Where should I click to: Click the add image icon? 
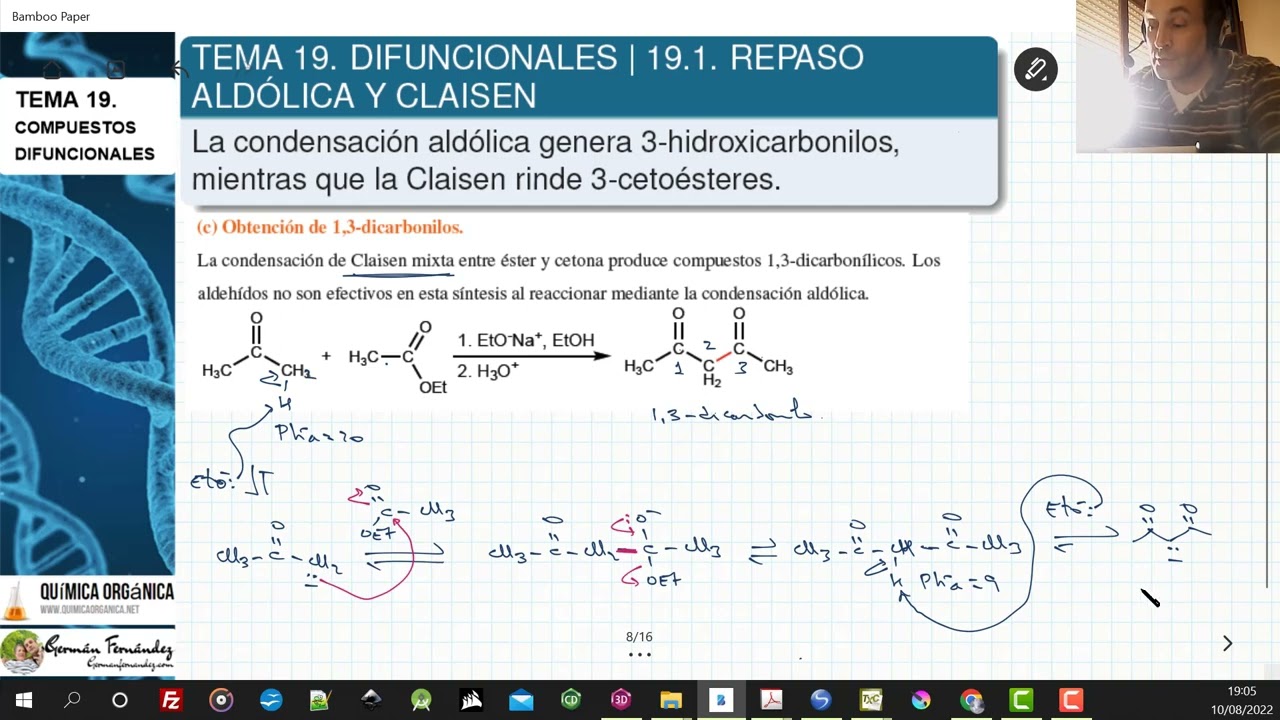tap(115, 70)
